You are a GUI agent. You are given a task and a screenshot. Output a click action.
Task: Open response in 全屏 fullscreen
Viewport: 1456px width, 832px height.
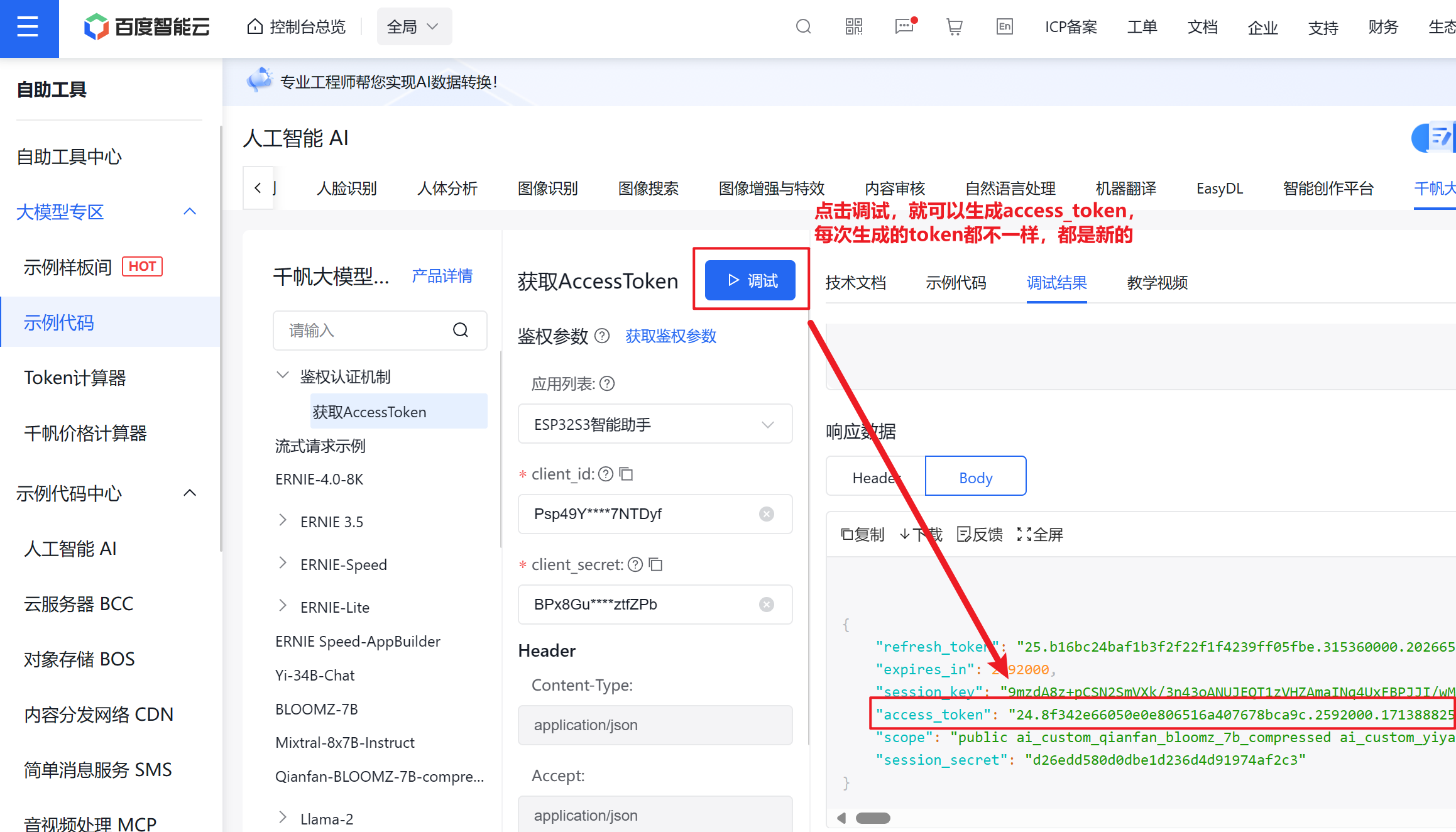[1040, 535]
